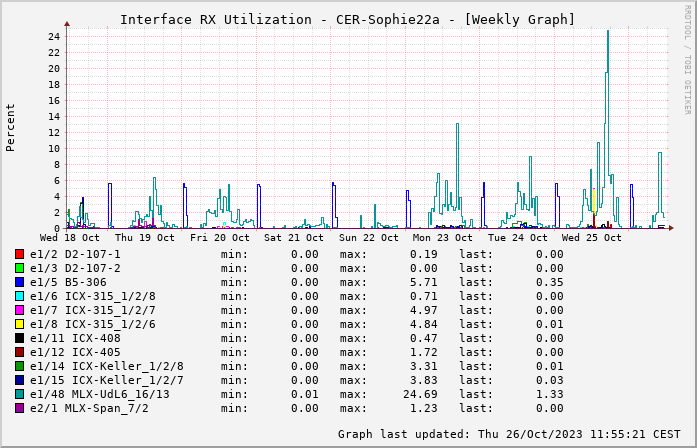Click the e1/14 ICX-Keller_1/2/8 legend label

tap(106, 366)
